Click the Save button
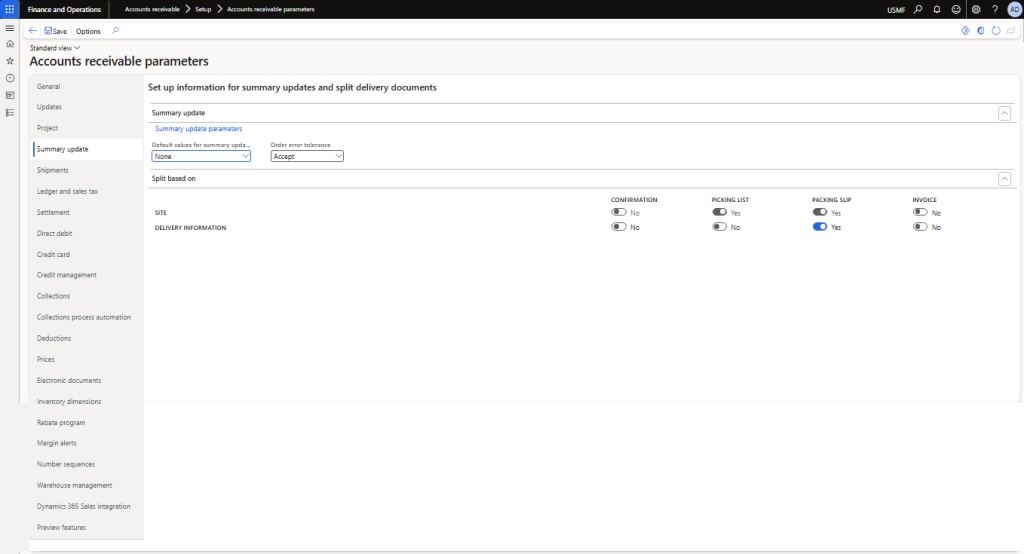Screen dimensions: 1024x554 (55, 31)
